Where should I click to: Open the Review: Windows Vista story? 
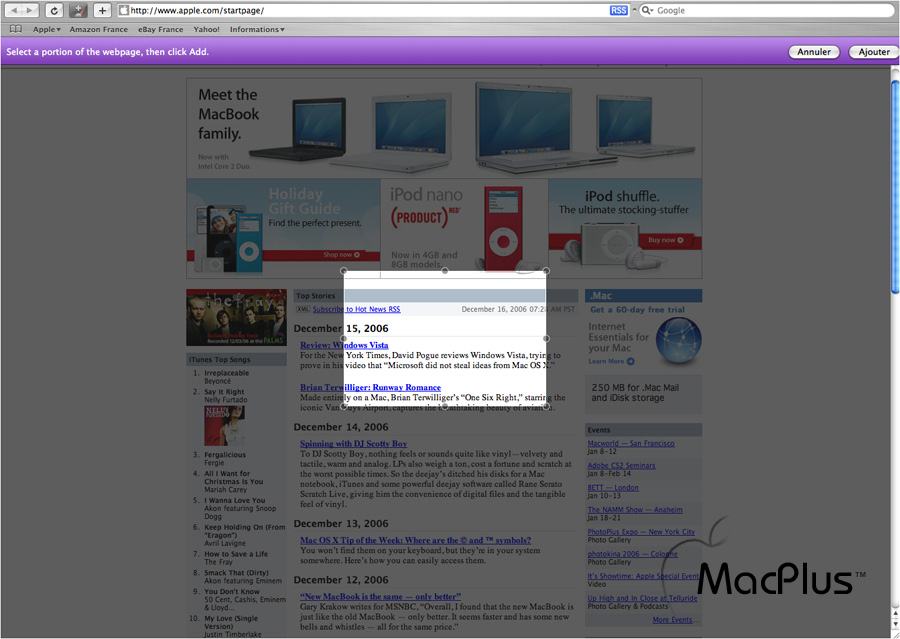(x=344, y=345)
